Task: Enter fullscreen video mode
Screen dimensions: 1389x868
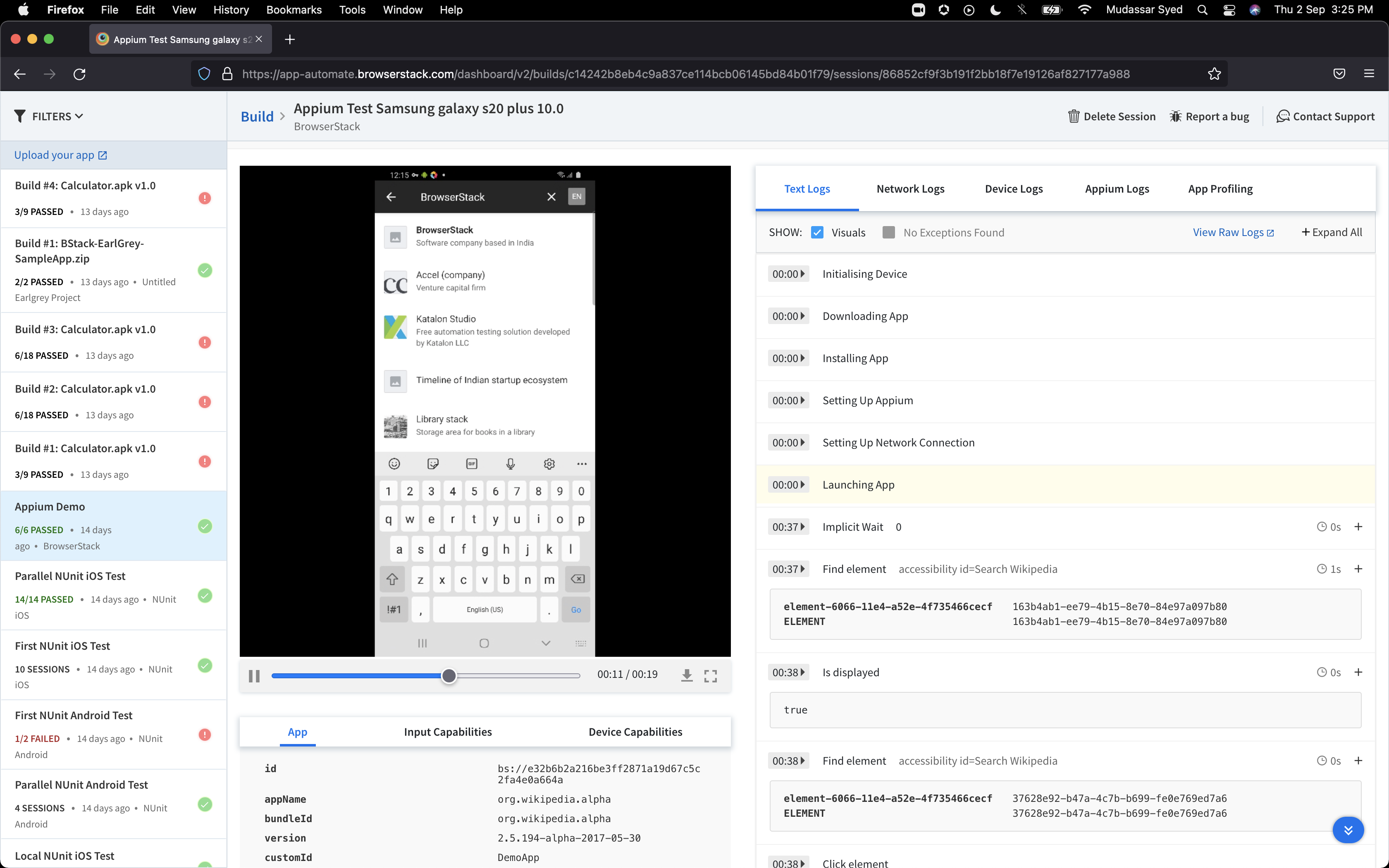Action: click(x=710, y=676)
